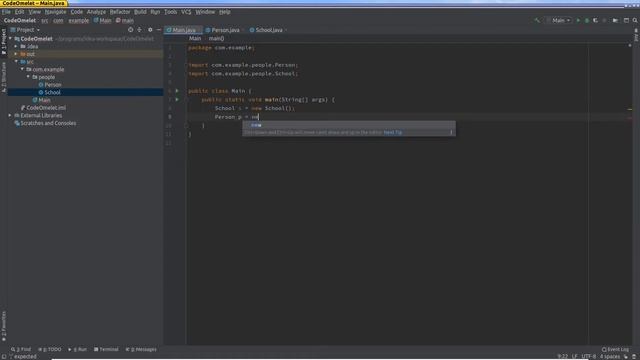Open the Analyze menu

tap(96, 12)
